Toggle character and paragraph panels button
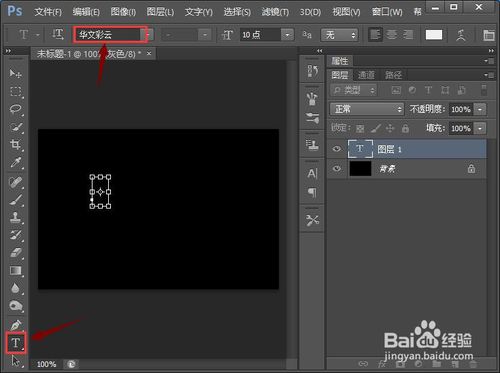 click(489, 35)
